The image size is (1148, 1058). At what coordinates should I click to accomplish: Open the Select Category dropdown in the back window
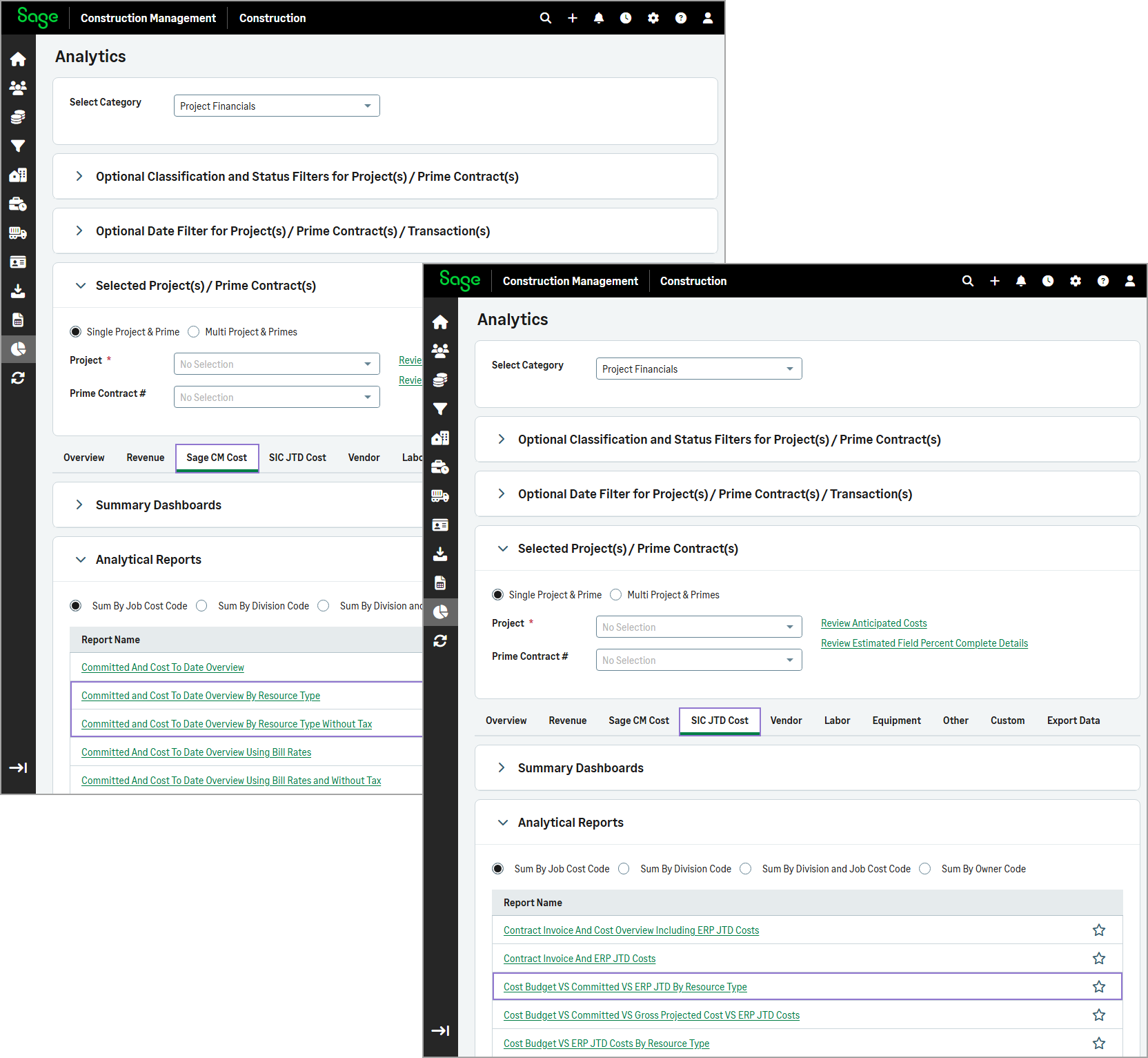pyautogui.click(x=276, y=106)
